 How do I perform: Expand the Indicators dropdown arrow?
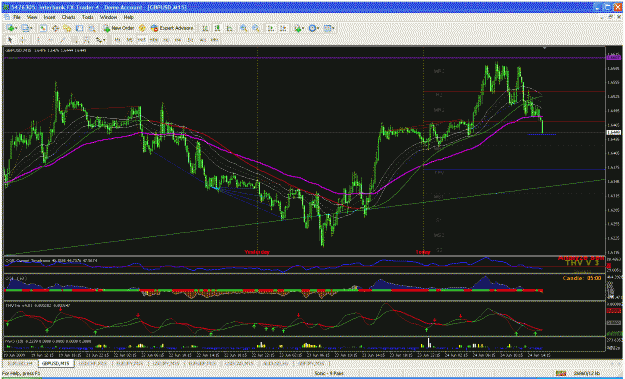pyautogui.click(x=303, y=28)
